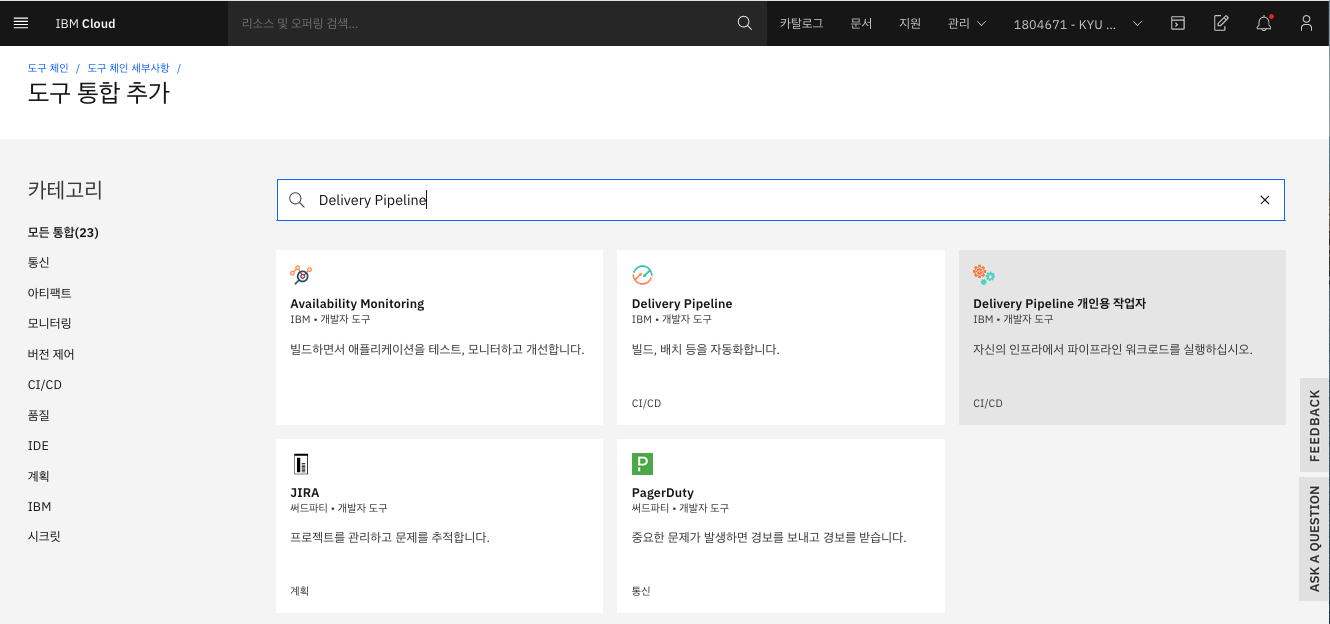This screenshot has width=1330, height=624.
Task: Click the 계획 tag on JIRA card
Action: pos(300,591)
